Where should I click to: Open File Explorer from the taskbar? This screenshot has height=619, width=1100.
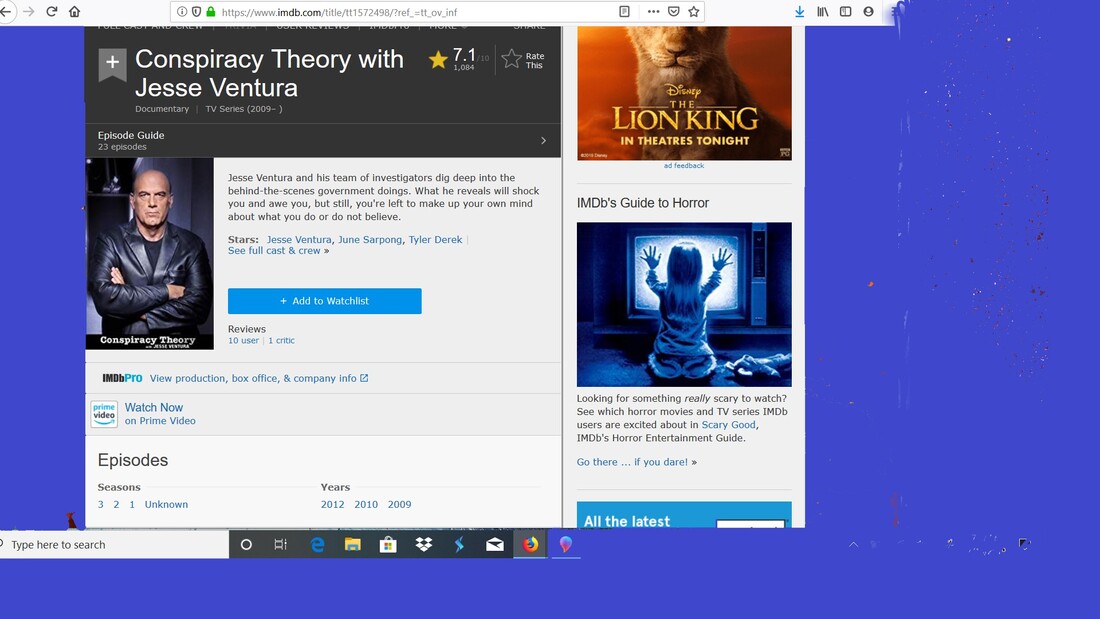[x=352, y=545]
